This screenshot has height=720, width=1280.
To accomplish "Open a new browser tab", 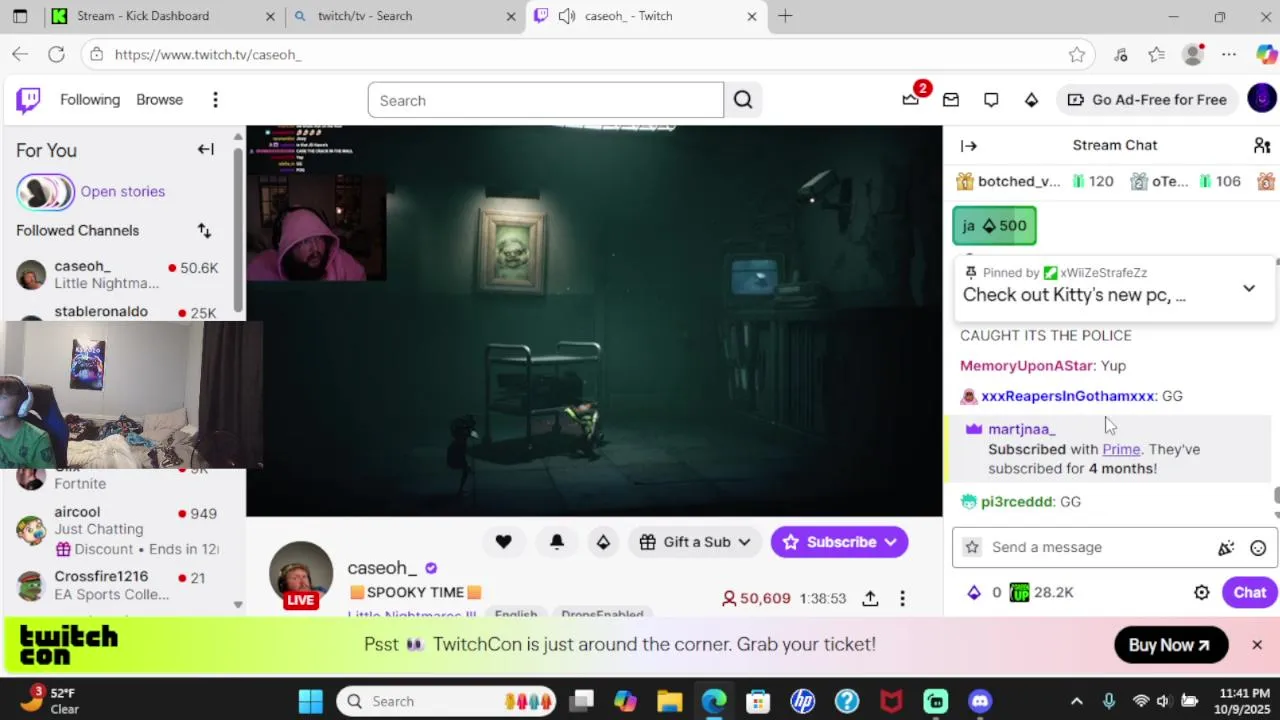I will click(x=785, y=16).
